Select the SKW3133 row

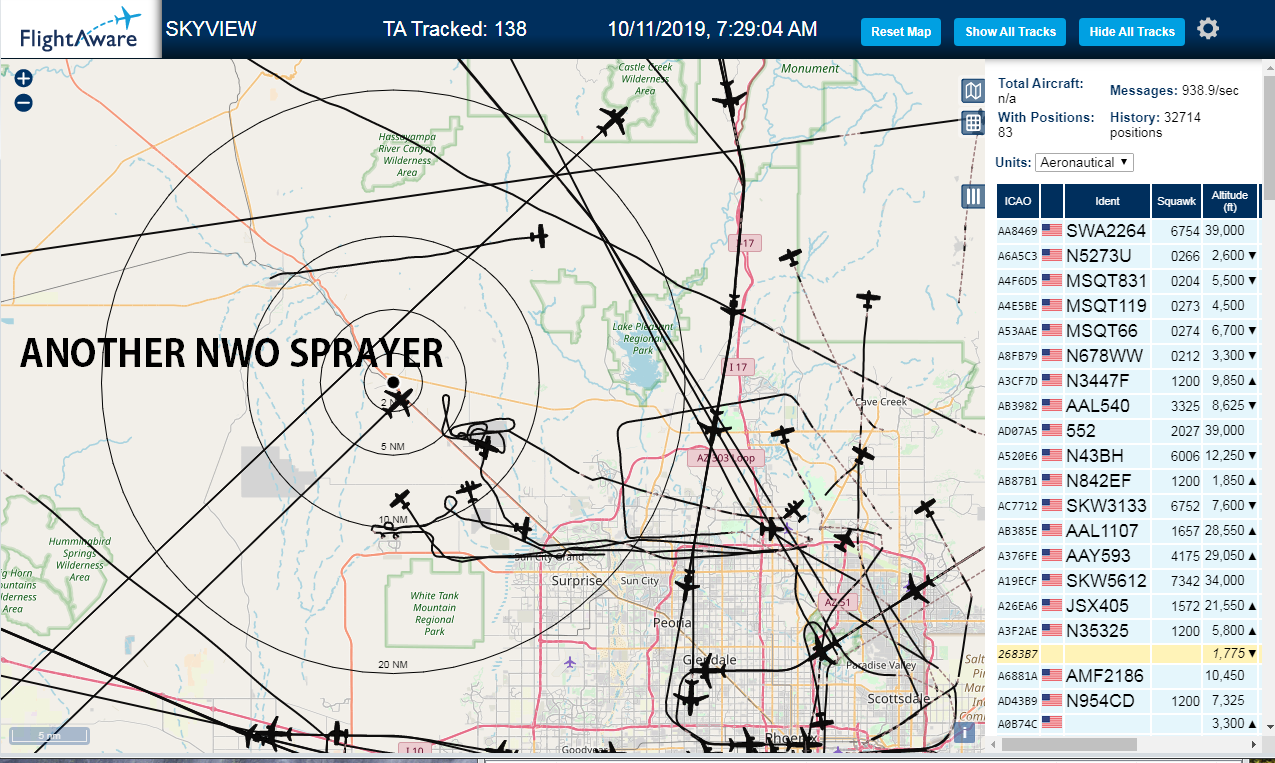pos(1127,505)
